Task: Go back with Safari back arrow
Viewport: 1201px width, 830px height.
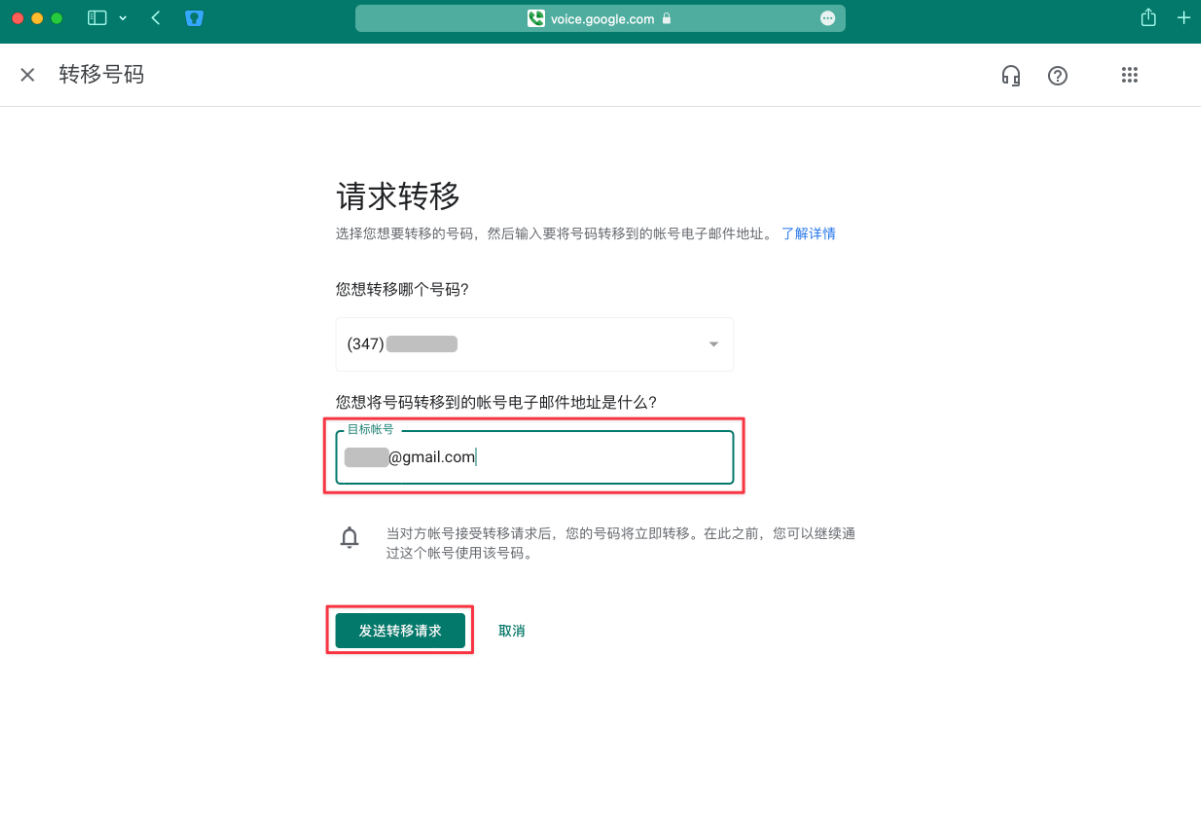Action: [x=156, y=18]
